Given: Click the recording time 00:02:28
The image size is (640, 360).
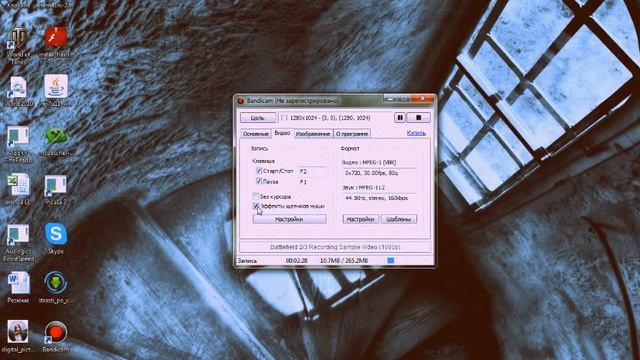Looking at the screenshot, I should [296, 260].
